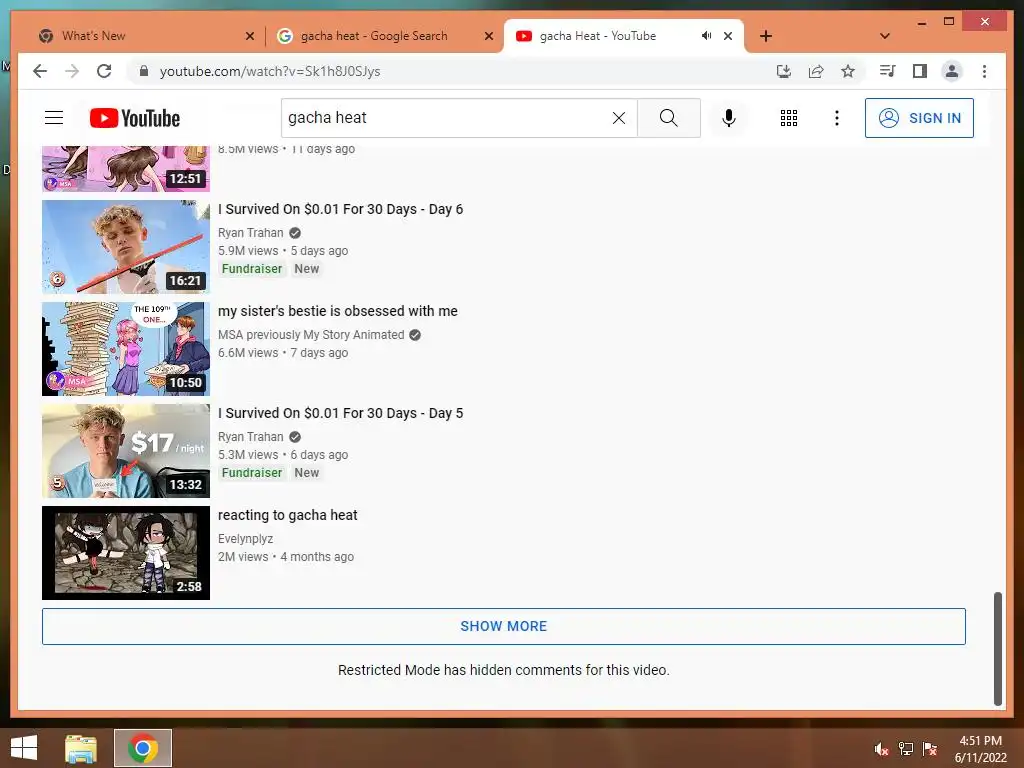The width and height of the screenshot is (1024, 768).
Task: Reload the page
Action: pos(104,71)
